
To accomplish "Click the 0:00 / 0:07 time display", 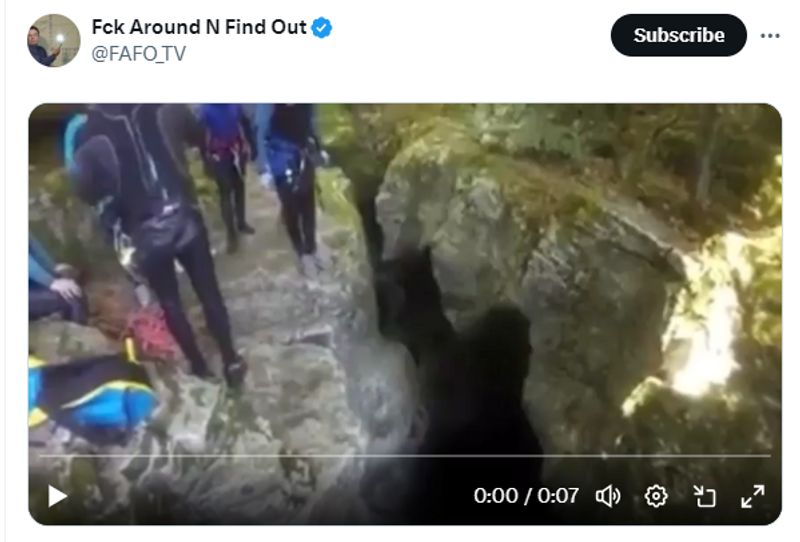I will (x=526, y=496).
